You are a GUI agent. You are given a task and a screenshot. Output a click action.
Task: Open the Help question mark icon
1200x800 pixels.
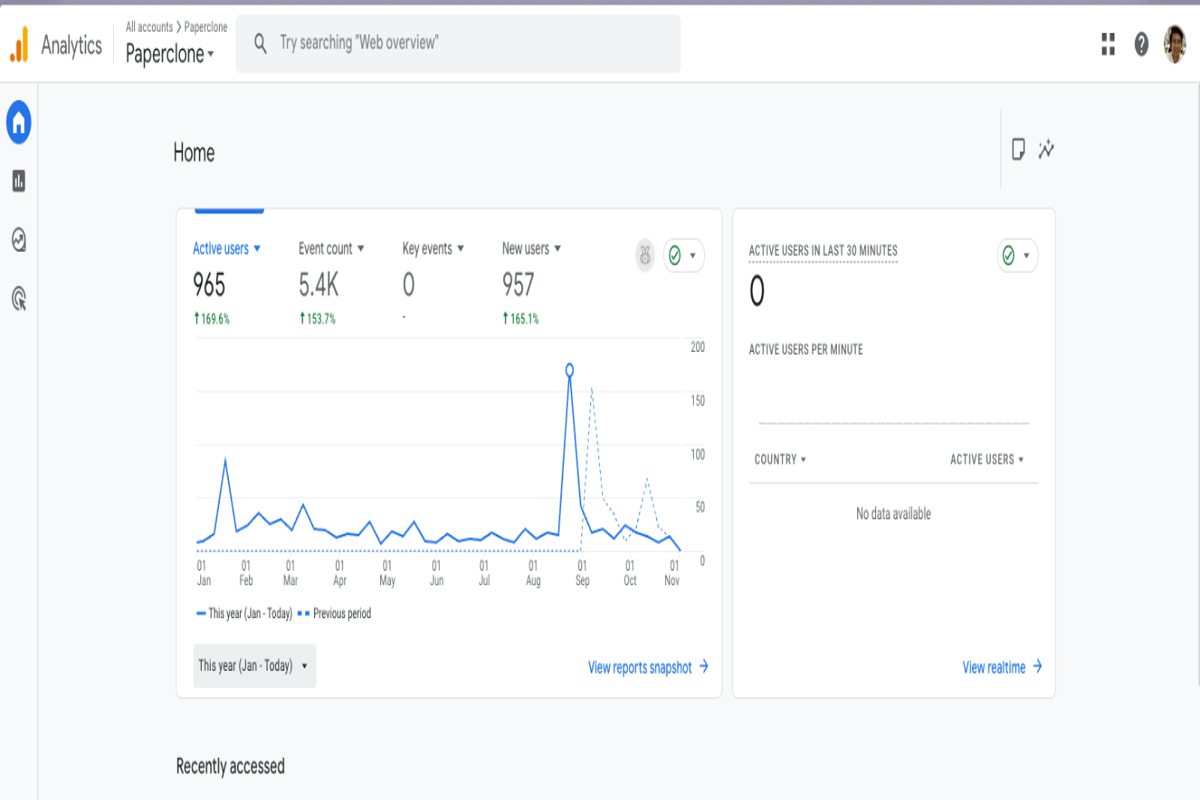pos(1141,44)
